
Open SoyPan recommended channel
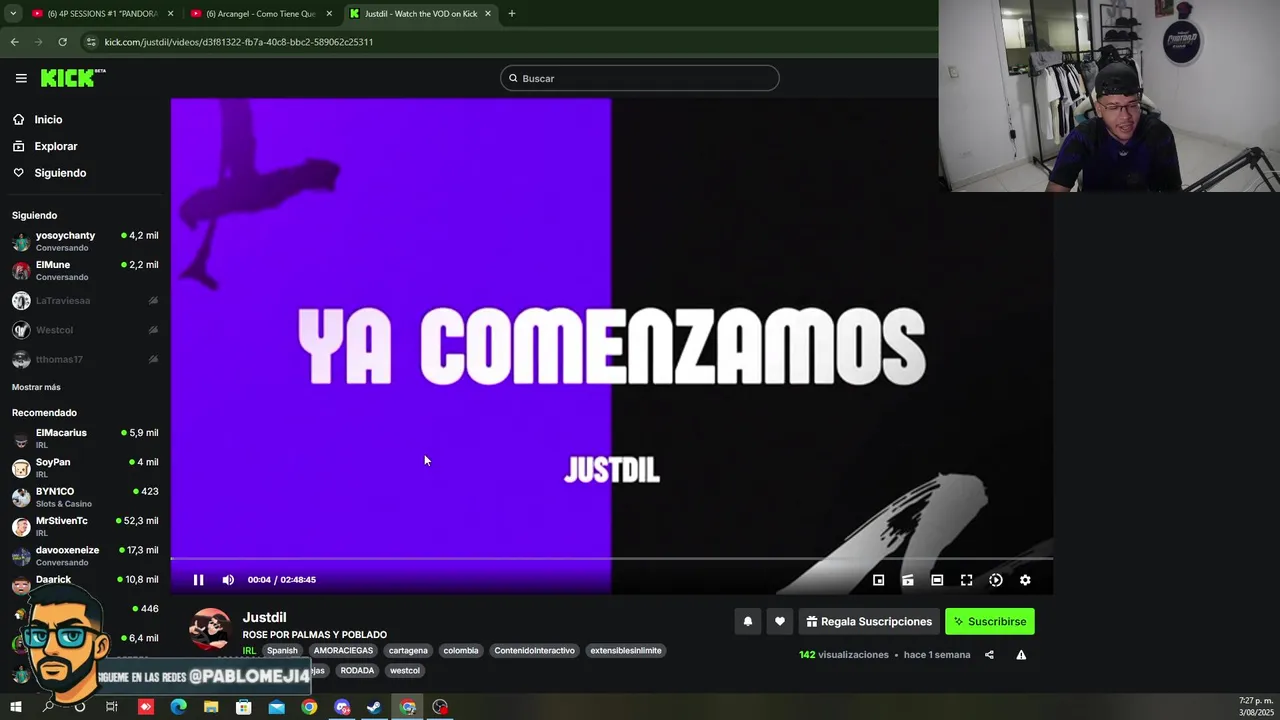pos(85,467)
